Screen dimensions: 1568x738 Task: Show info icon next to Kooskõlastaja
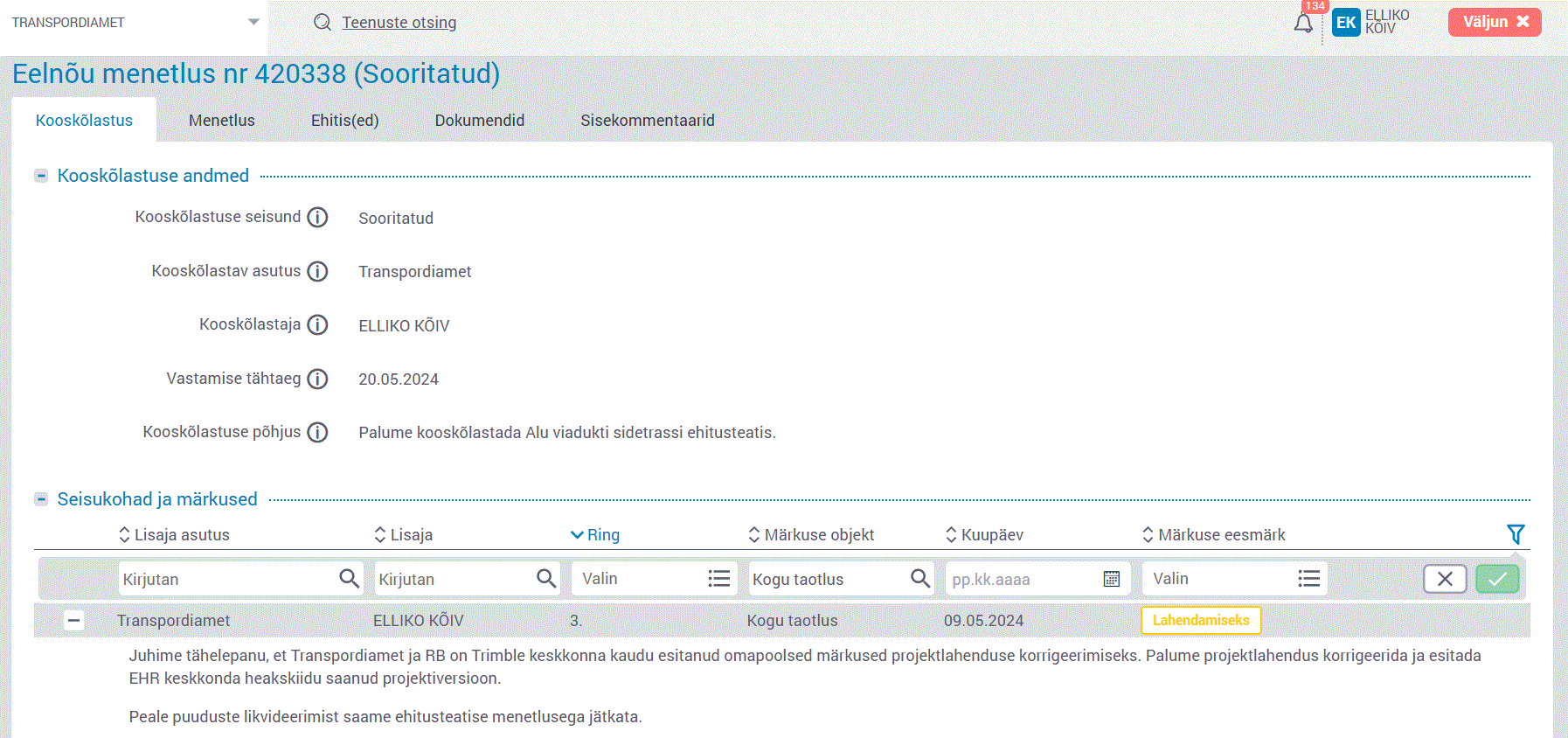point(318,324)
